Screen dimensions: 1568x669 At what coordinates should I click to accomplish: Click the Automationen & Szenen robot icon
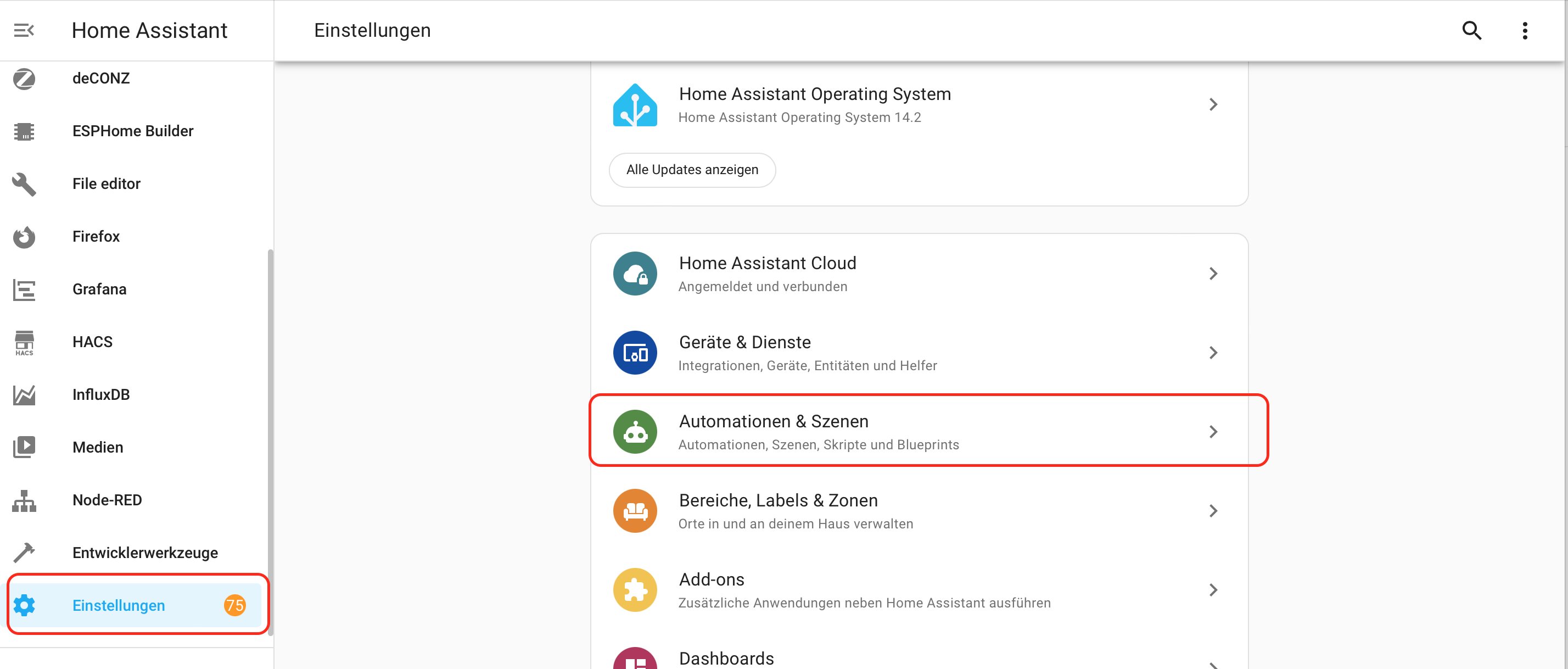pyautogui.click(x=635, y=432)
